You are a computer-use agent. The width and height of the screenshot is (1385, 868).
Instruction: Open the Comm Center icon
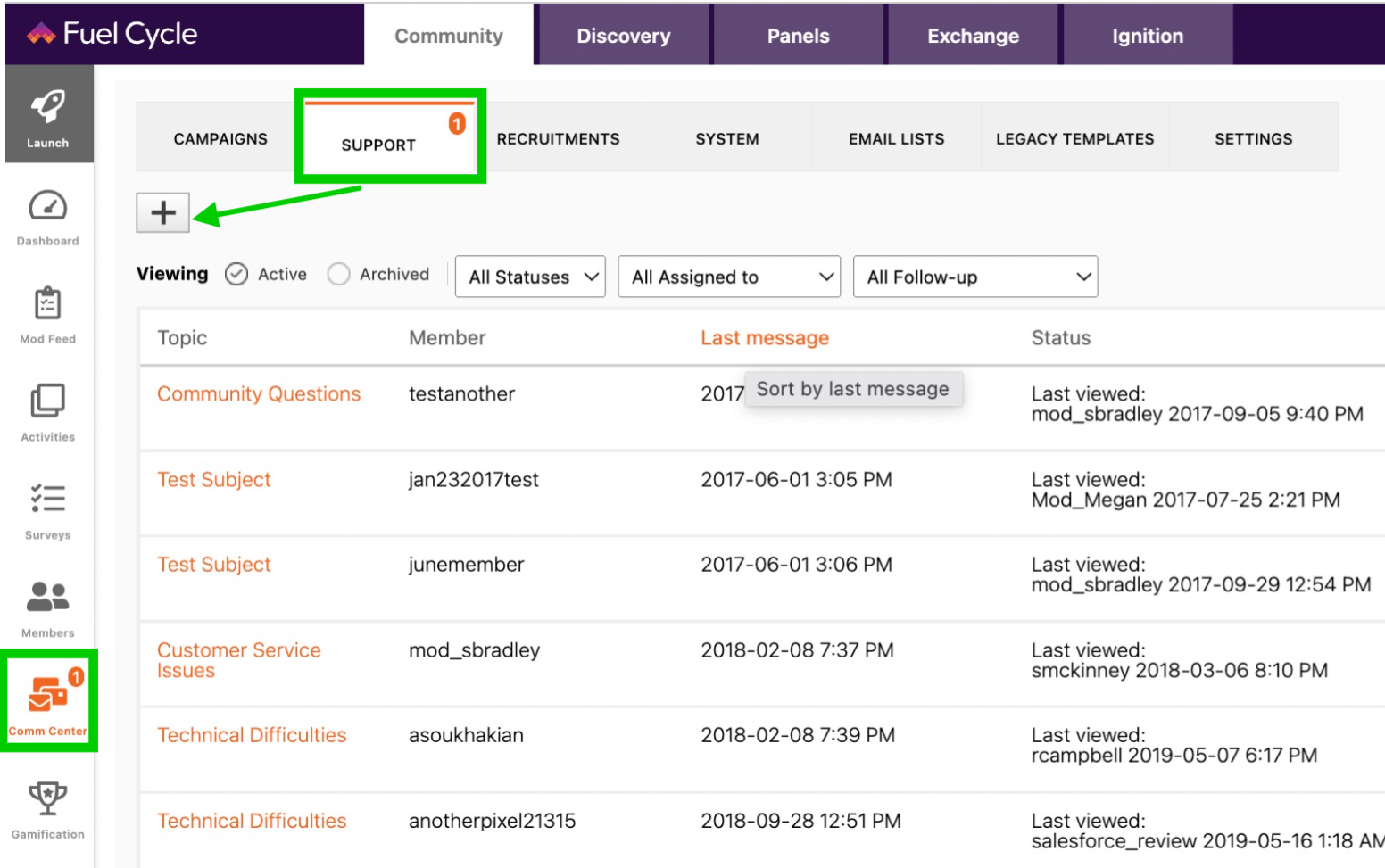(48, 694)
